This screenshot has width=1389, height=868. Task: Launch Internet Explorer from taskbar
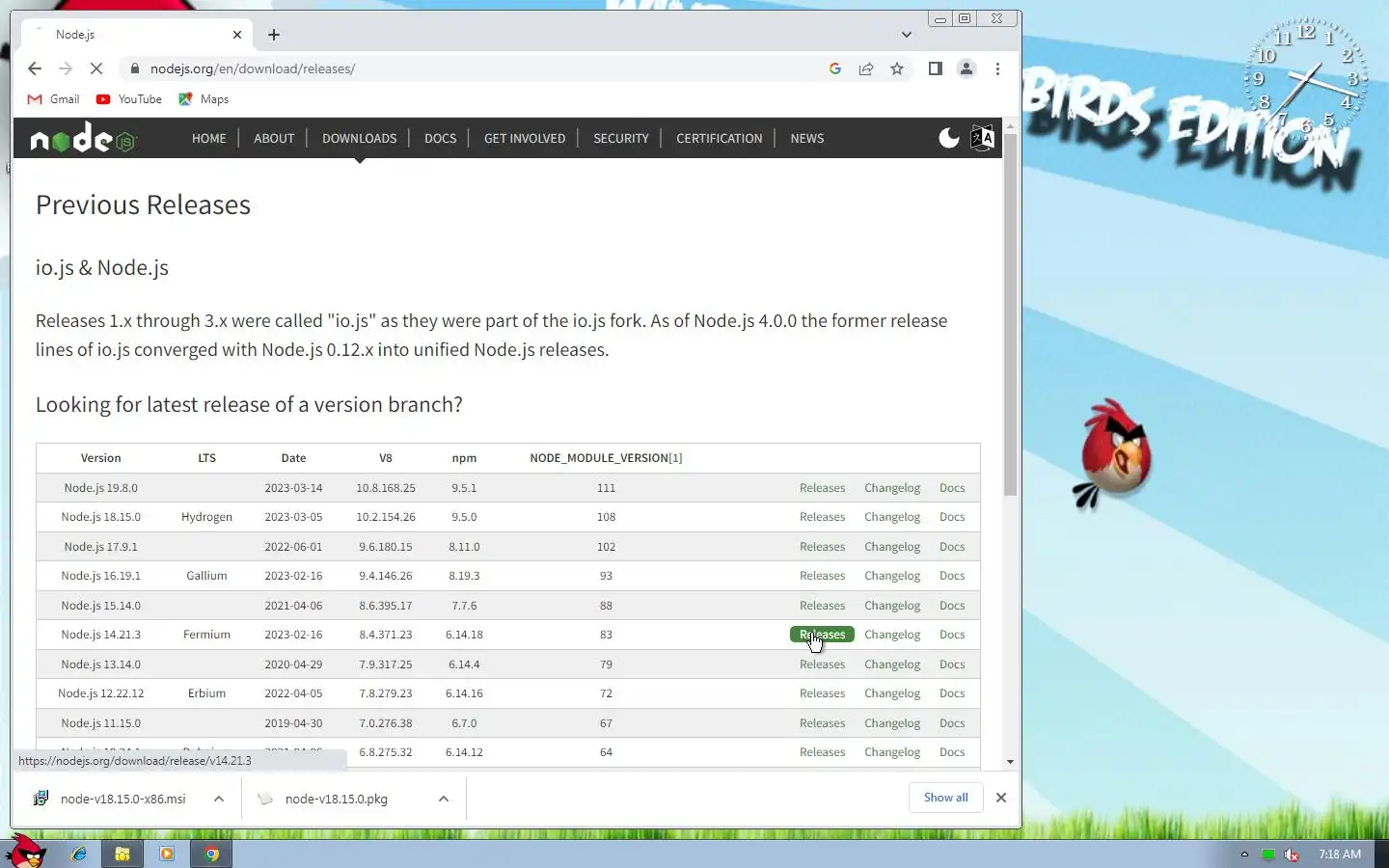click(x=79, y=854)
